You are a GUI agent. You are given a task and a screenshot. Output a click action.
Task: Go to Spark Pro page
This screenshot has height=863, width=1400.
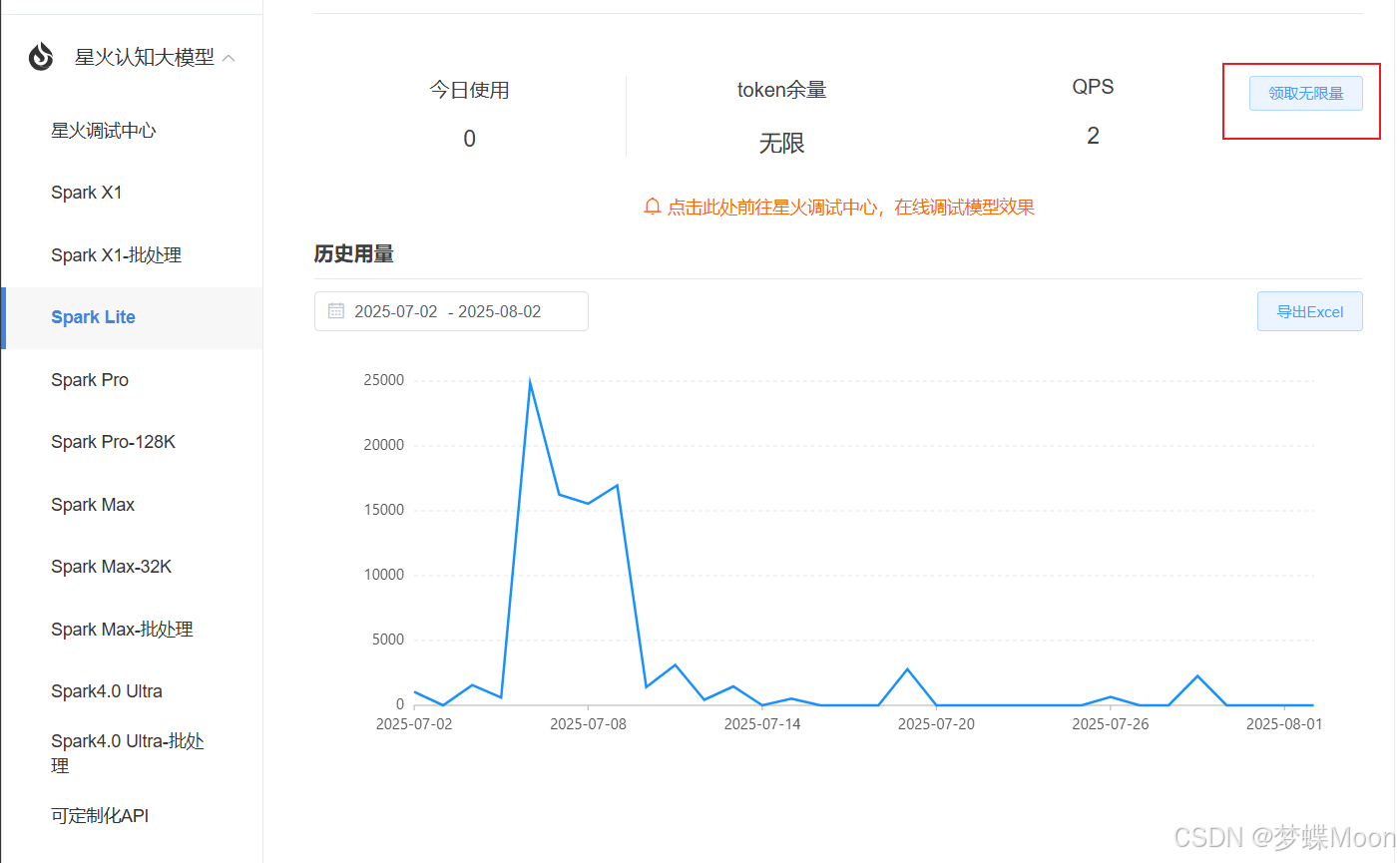pos(90,380)
